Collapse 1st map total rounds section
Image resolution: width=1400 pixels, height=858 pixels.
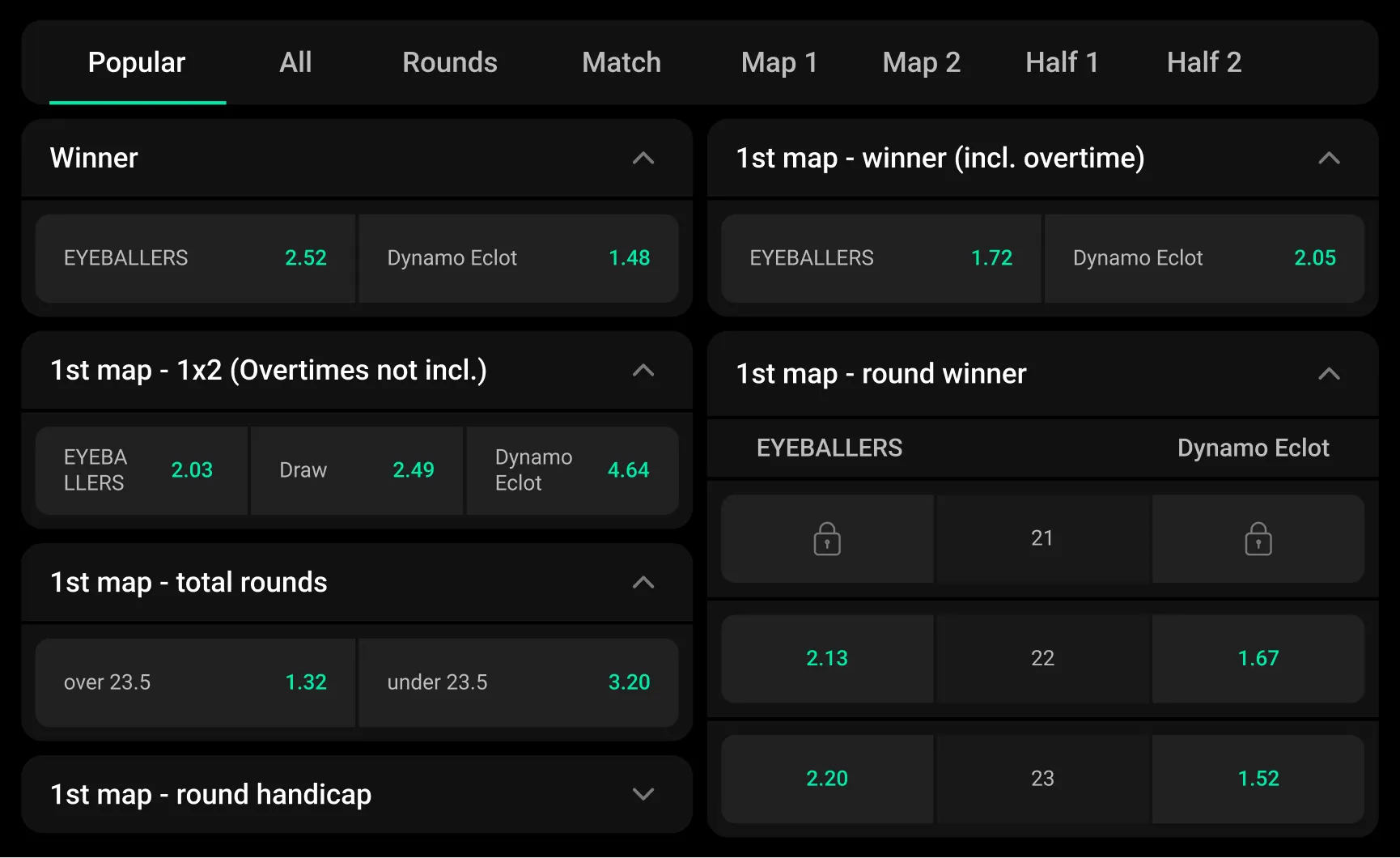pos(643,583)
